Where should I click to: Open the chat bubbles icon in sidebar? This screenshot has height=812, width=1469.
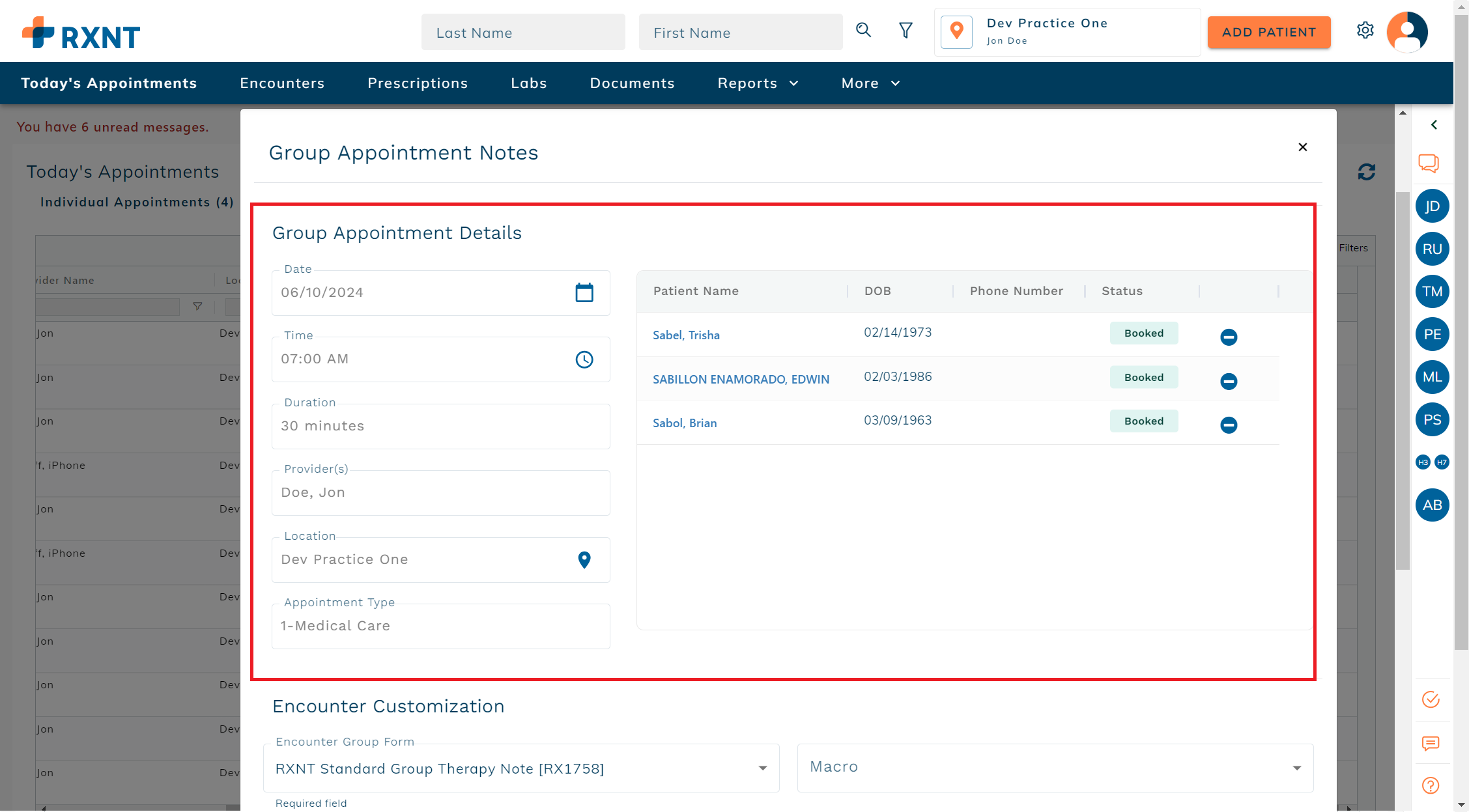pyautogui.click(x=1429, y=163)
